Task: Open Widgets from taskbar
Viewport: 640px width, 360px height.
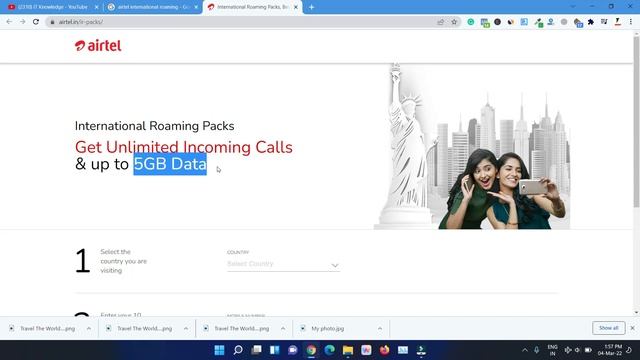Action: (x=275, y=350)
